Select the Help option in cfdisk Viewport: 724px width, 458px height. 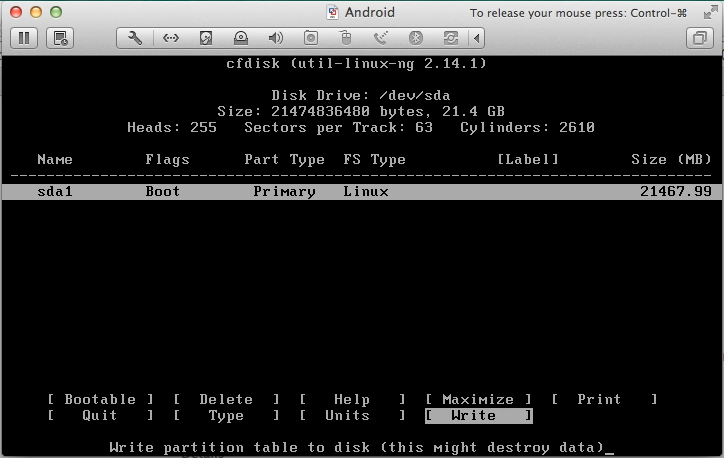[352, 399]
